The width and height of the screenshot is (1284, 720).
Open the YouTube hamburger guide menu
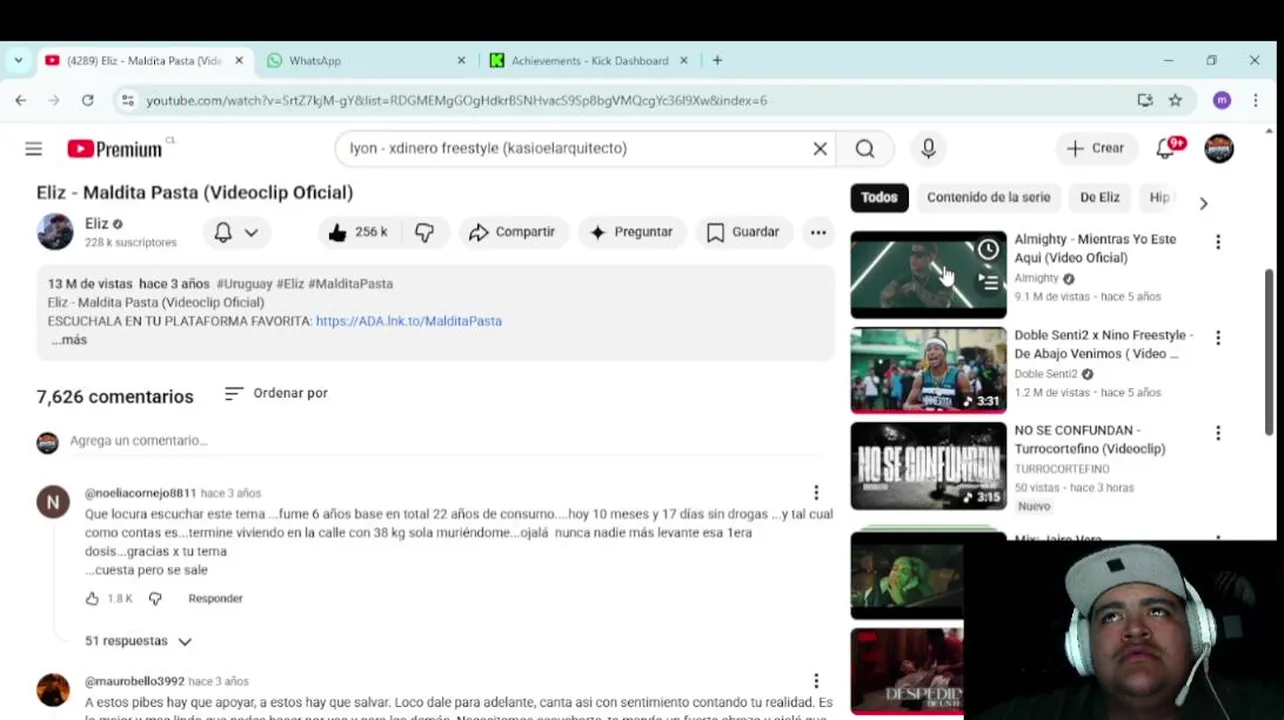point(33,149)
